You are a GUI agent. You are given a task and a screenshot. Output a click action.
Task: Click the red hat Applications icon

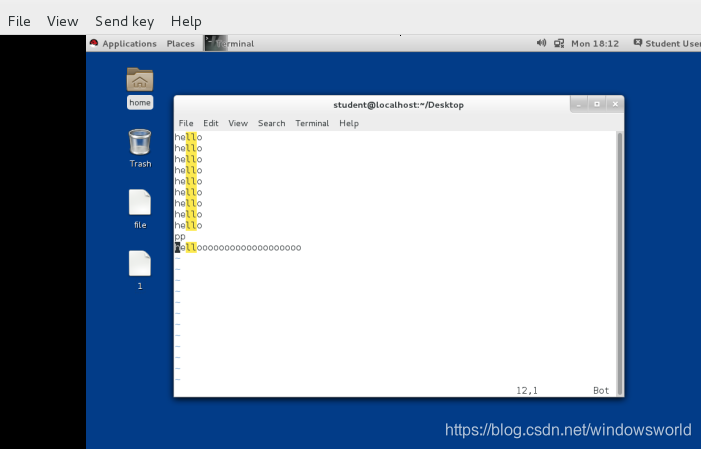pyautogui.click(x=94, y=43)
